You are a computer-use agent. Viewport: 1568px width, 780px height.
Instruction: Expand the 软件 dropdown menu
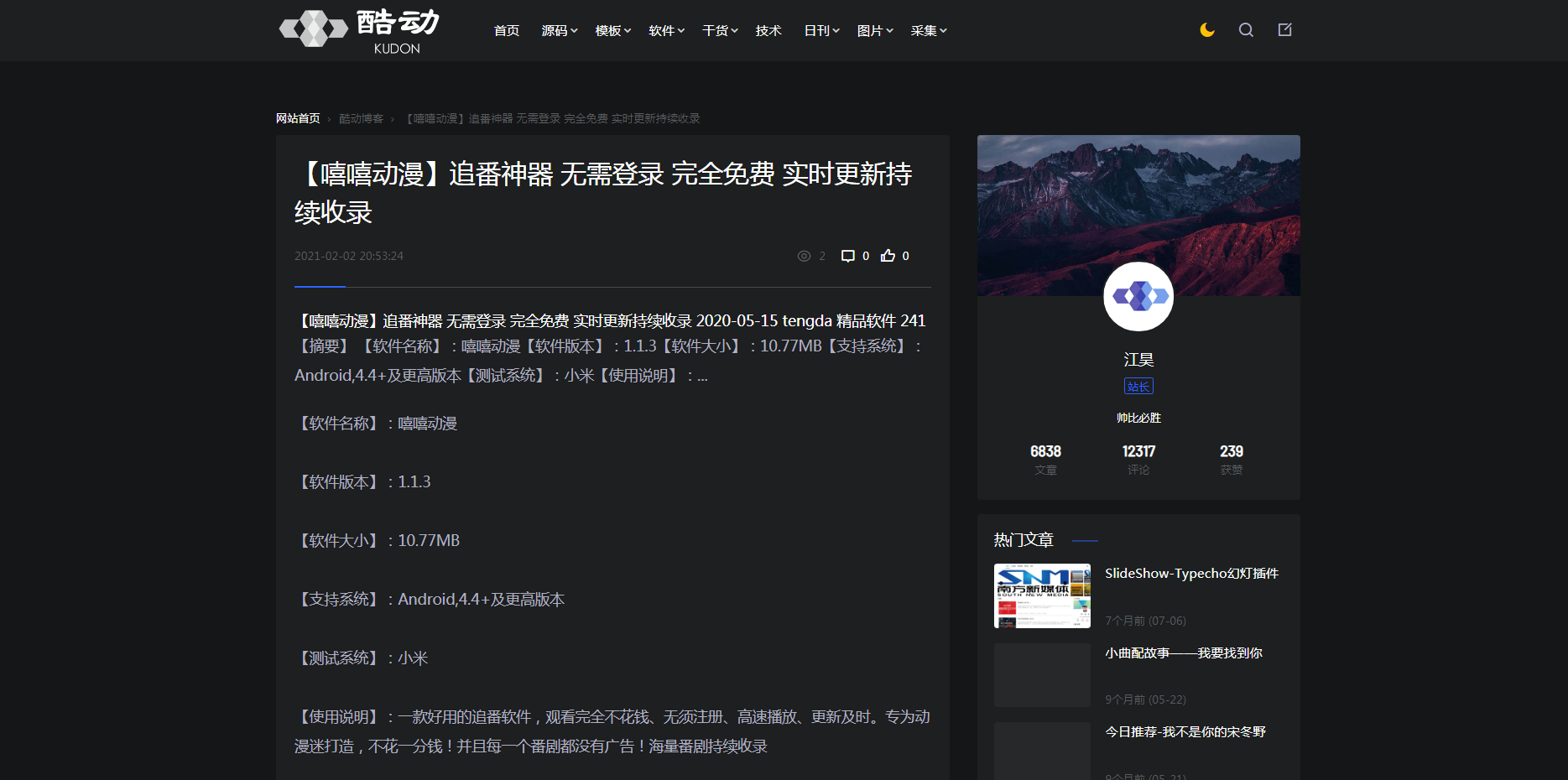click(667, 31)
